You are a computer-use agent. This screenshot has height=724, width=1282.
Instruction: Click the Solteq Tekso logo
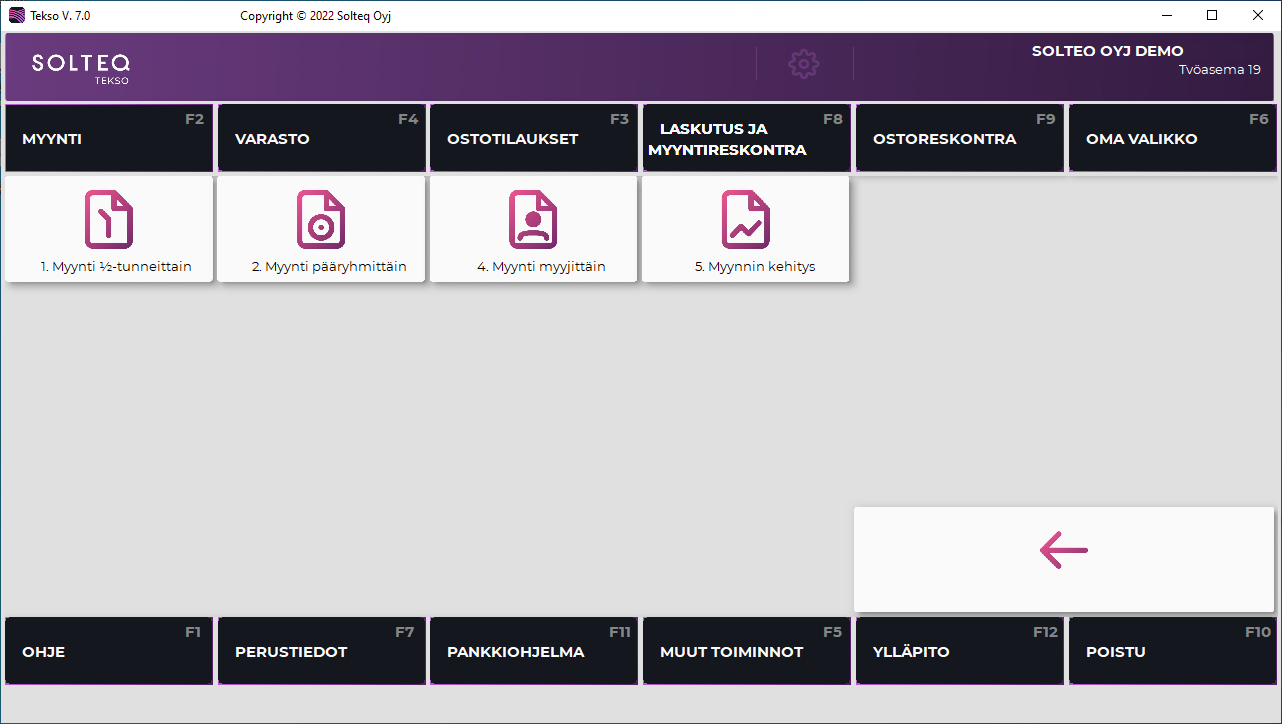coord(81,66)
